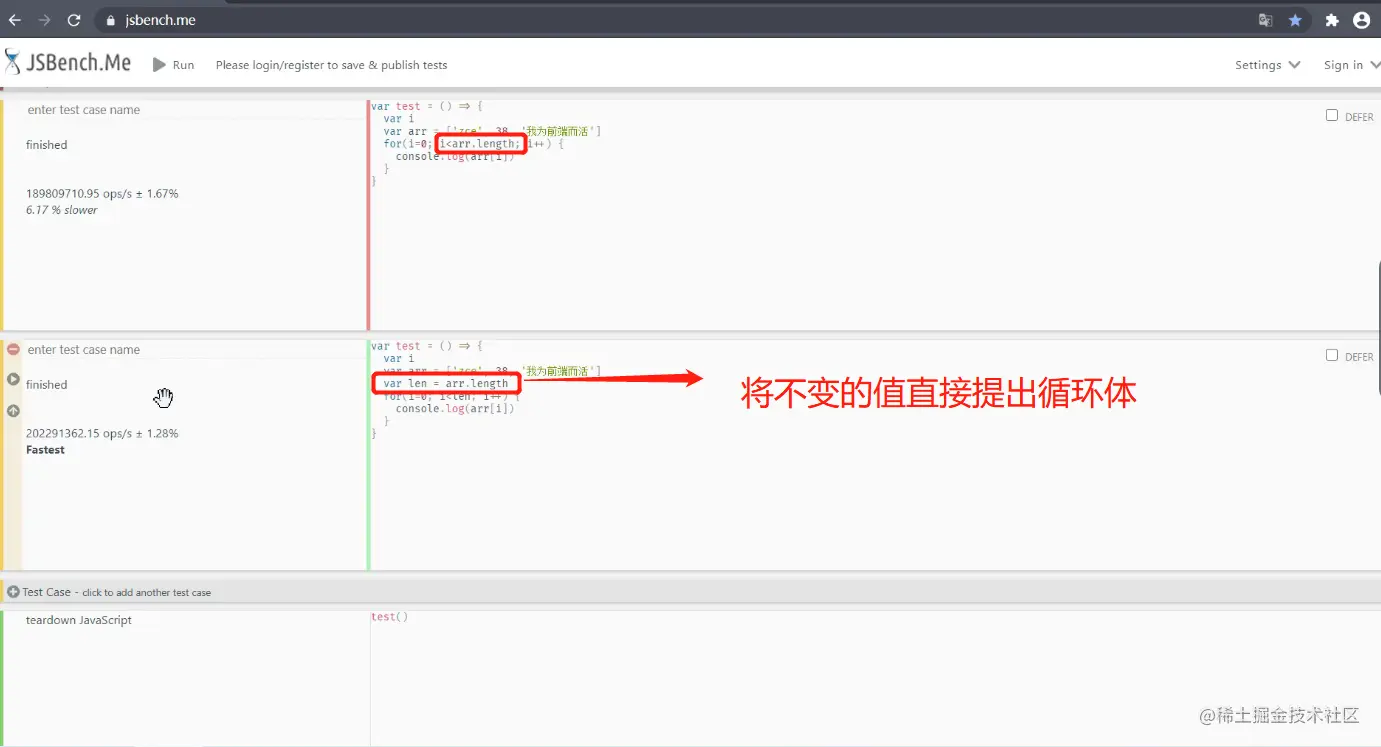
Task: Enable DEFER checkbox for second test case
Action: coord(1331,355)
